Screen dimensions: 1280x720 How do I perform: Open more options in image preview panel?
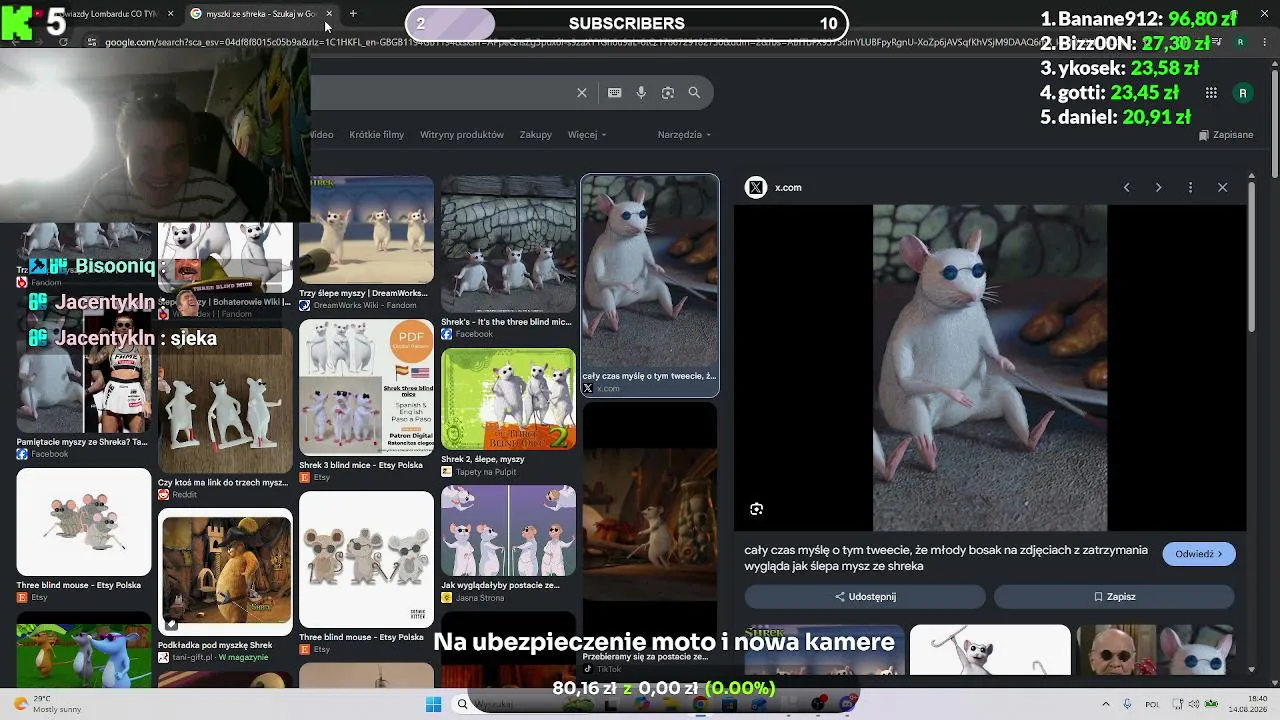[1190, 188]
